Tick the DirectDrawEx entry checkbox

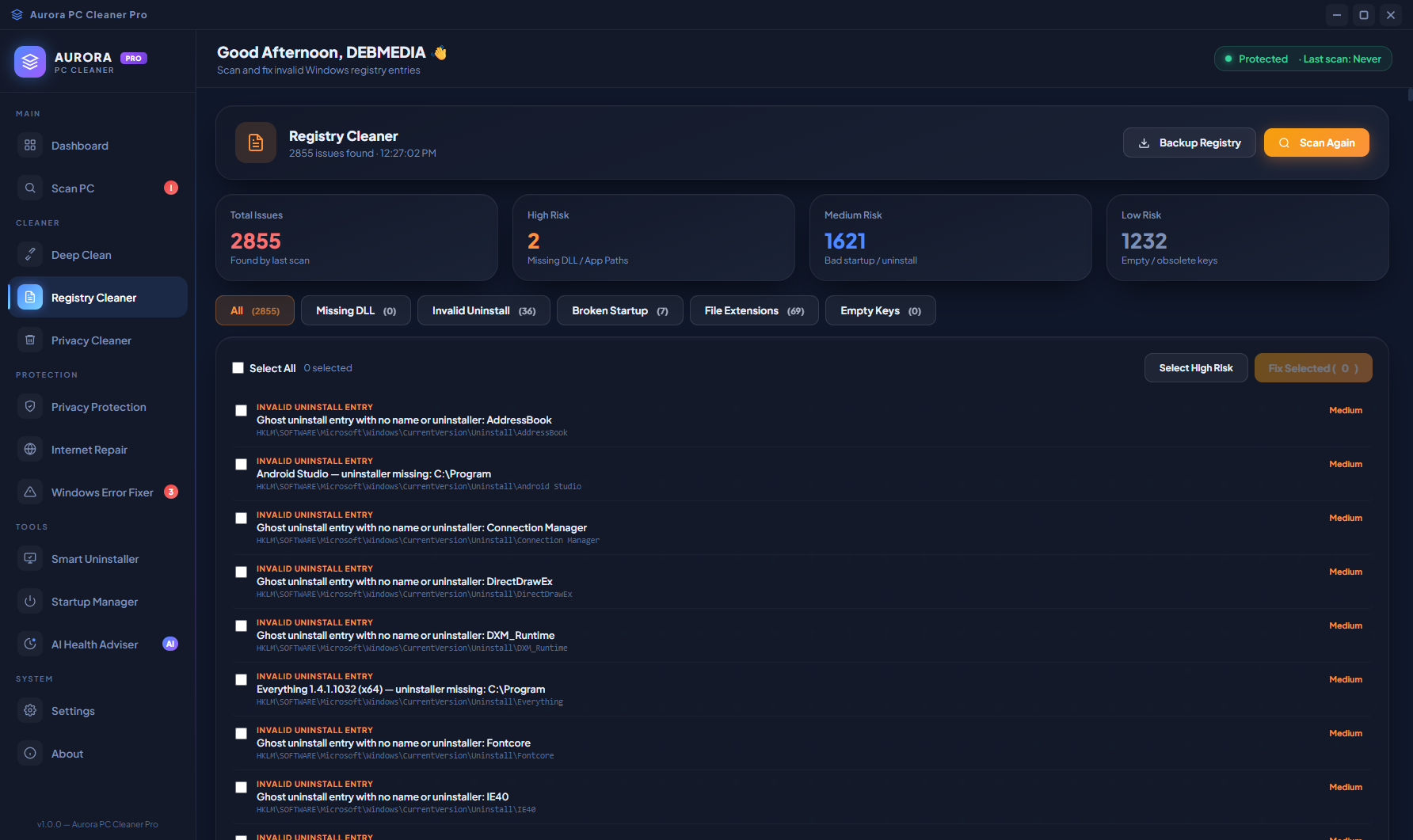[241, 572]
